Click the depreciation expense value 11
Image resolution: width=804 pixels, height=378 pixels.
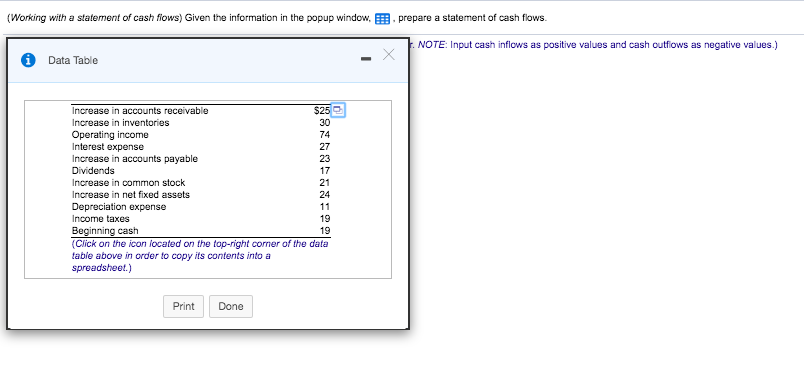pyautogui.click(x=325, y=207)
